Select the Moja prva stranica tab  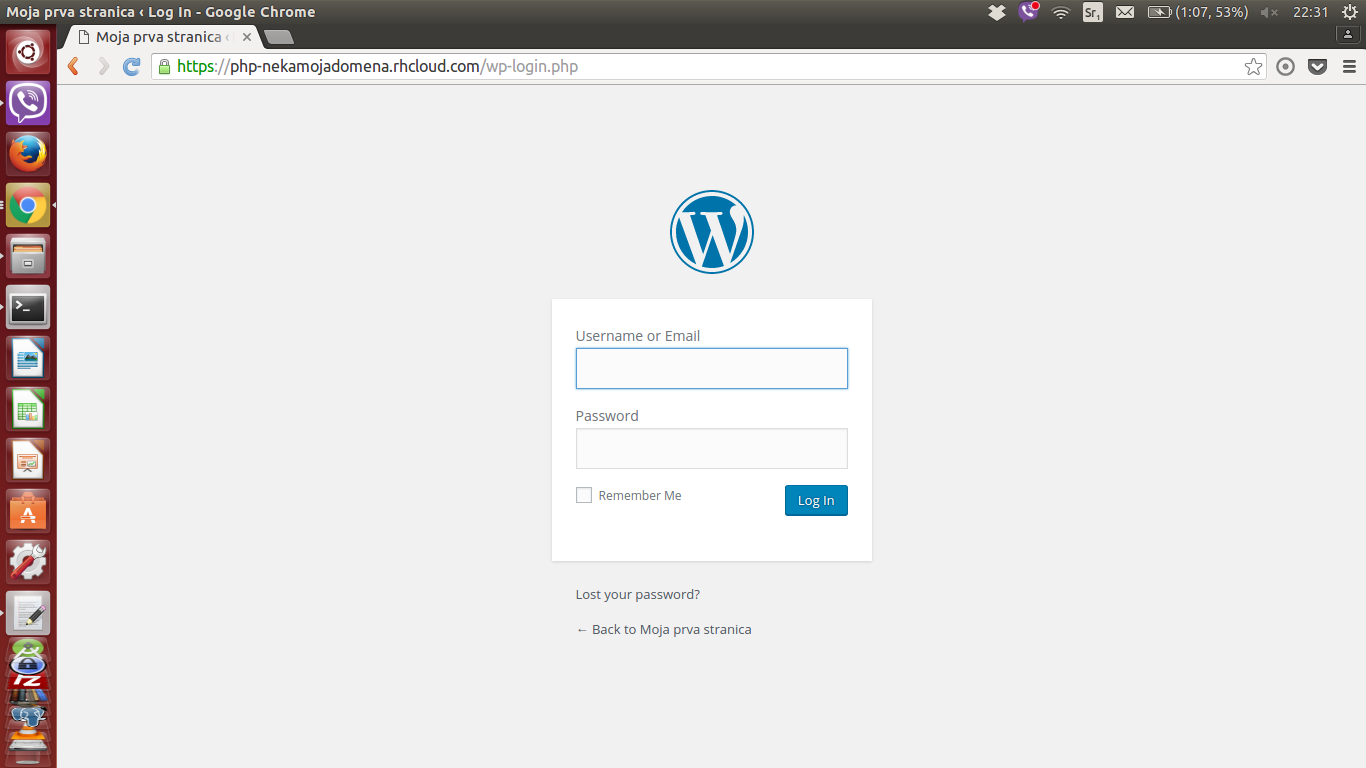coord(158,37)
